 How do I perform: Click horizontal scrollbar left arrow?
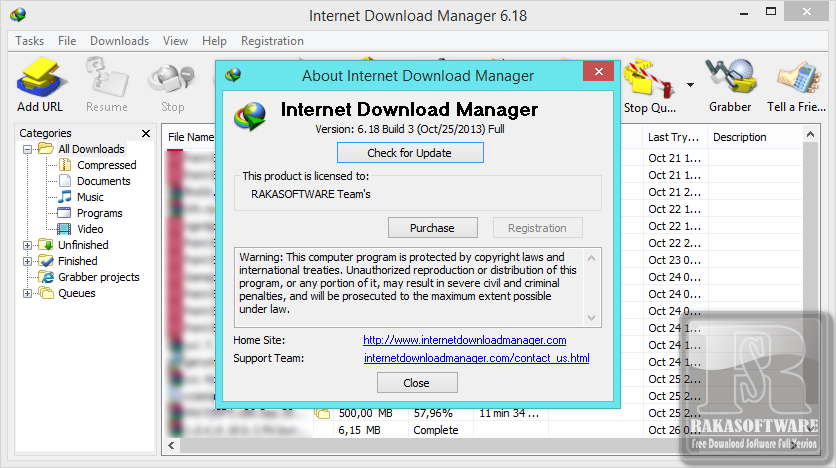click(171, 446)
